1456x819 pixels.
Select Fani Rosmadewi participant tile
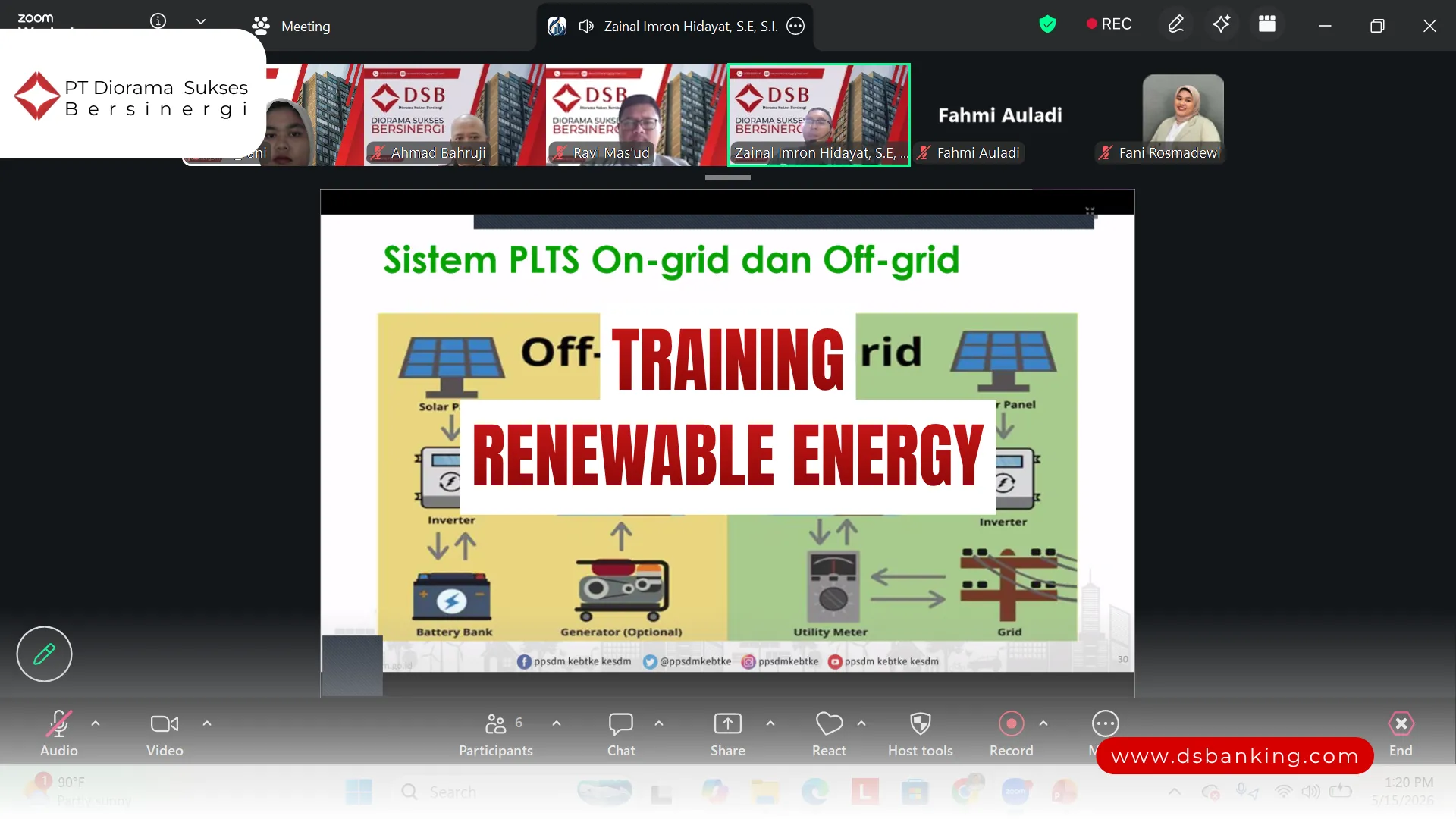(x=1183, y=115)
